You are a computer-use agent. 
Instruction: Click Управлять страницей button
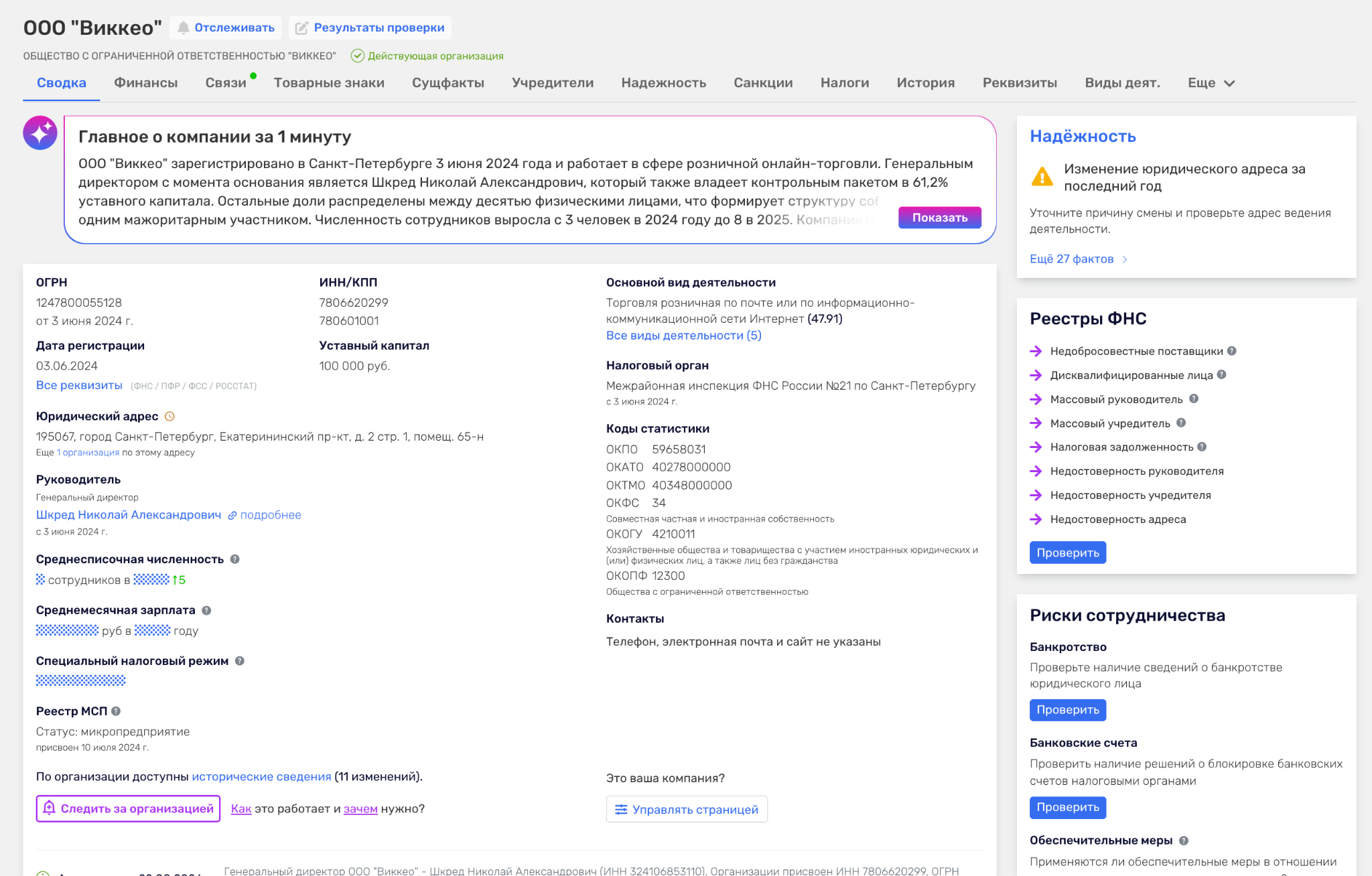pyautogui.click(x=687, y=810)
